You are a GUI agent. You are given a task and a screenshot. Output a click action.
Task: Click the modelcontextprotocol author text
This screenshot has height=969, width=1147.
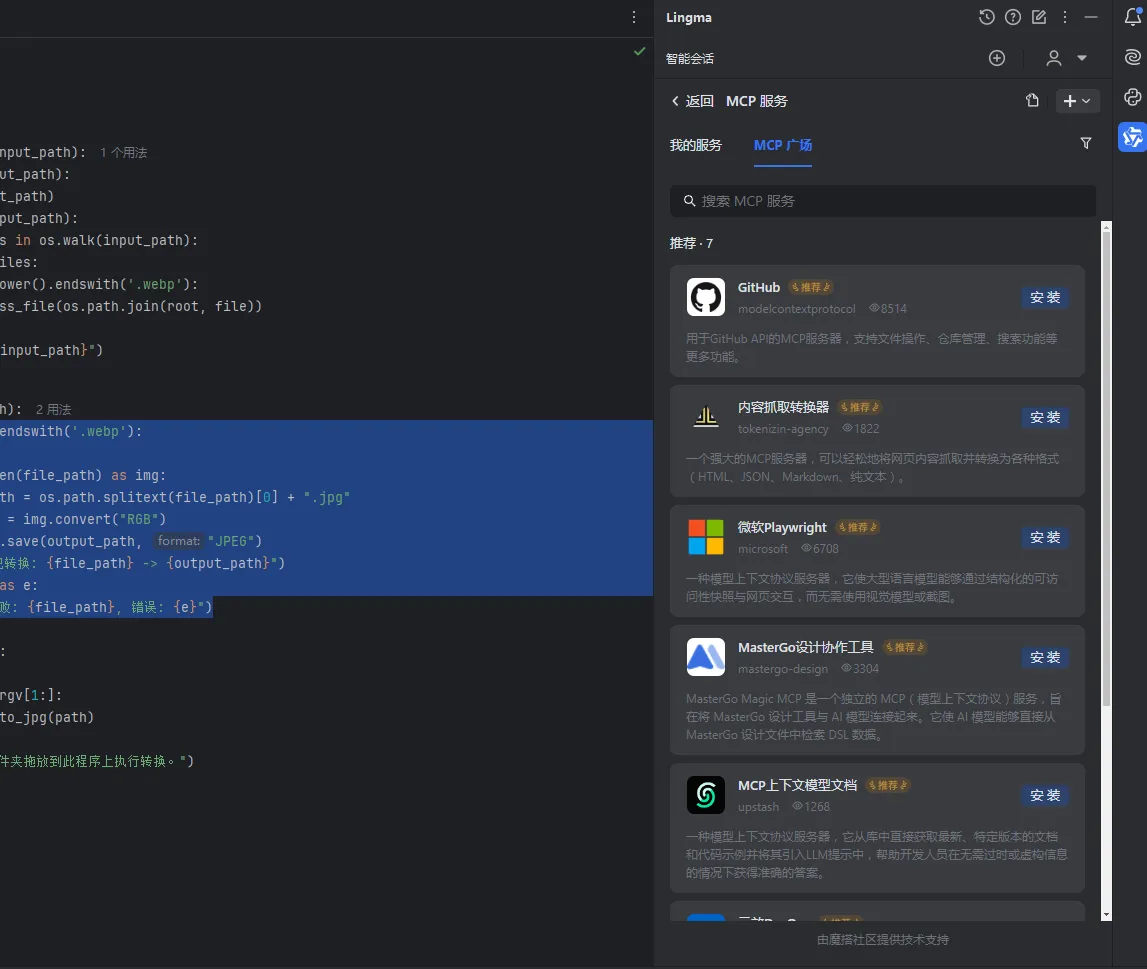coord(797,309)
